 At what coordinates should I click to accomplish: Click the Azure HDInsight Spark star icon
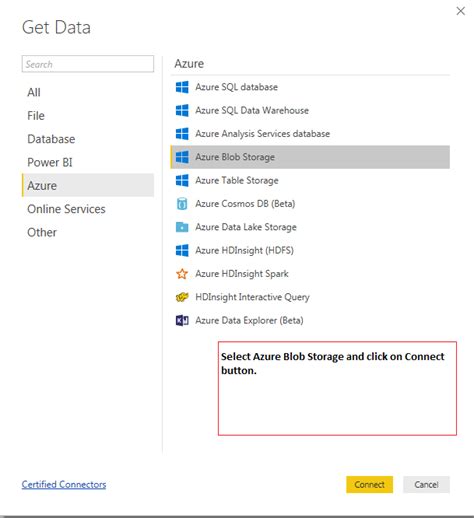[x=182, y=274]
